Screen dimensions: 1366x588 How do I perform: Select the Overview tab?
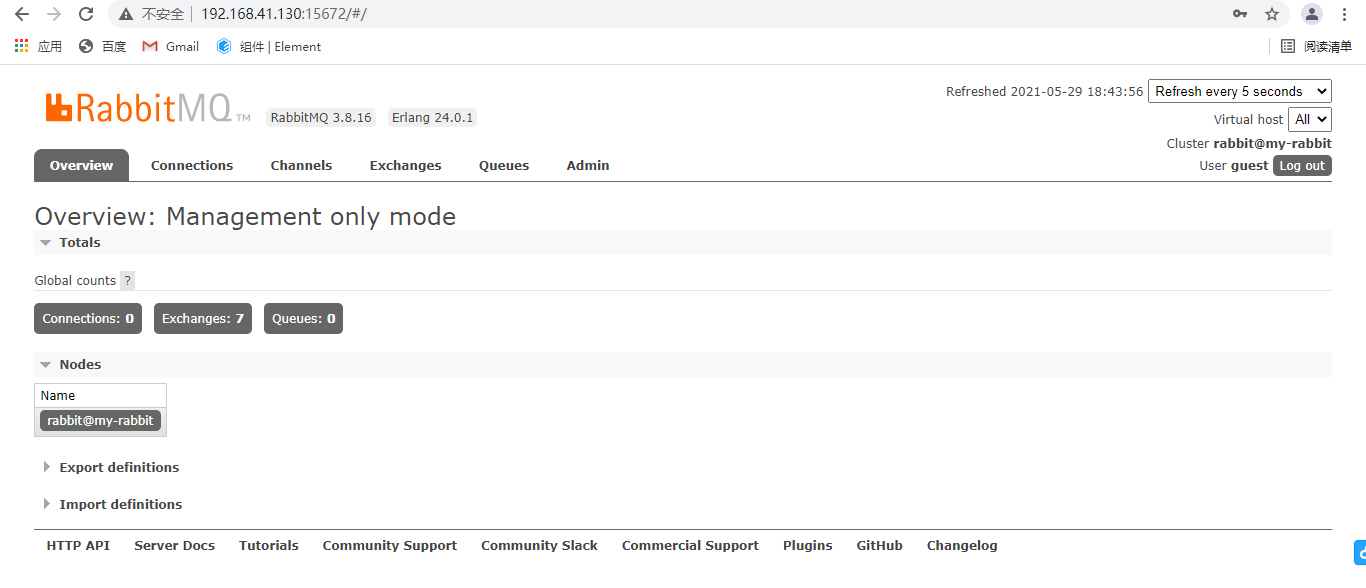[x=81, y=165]
